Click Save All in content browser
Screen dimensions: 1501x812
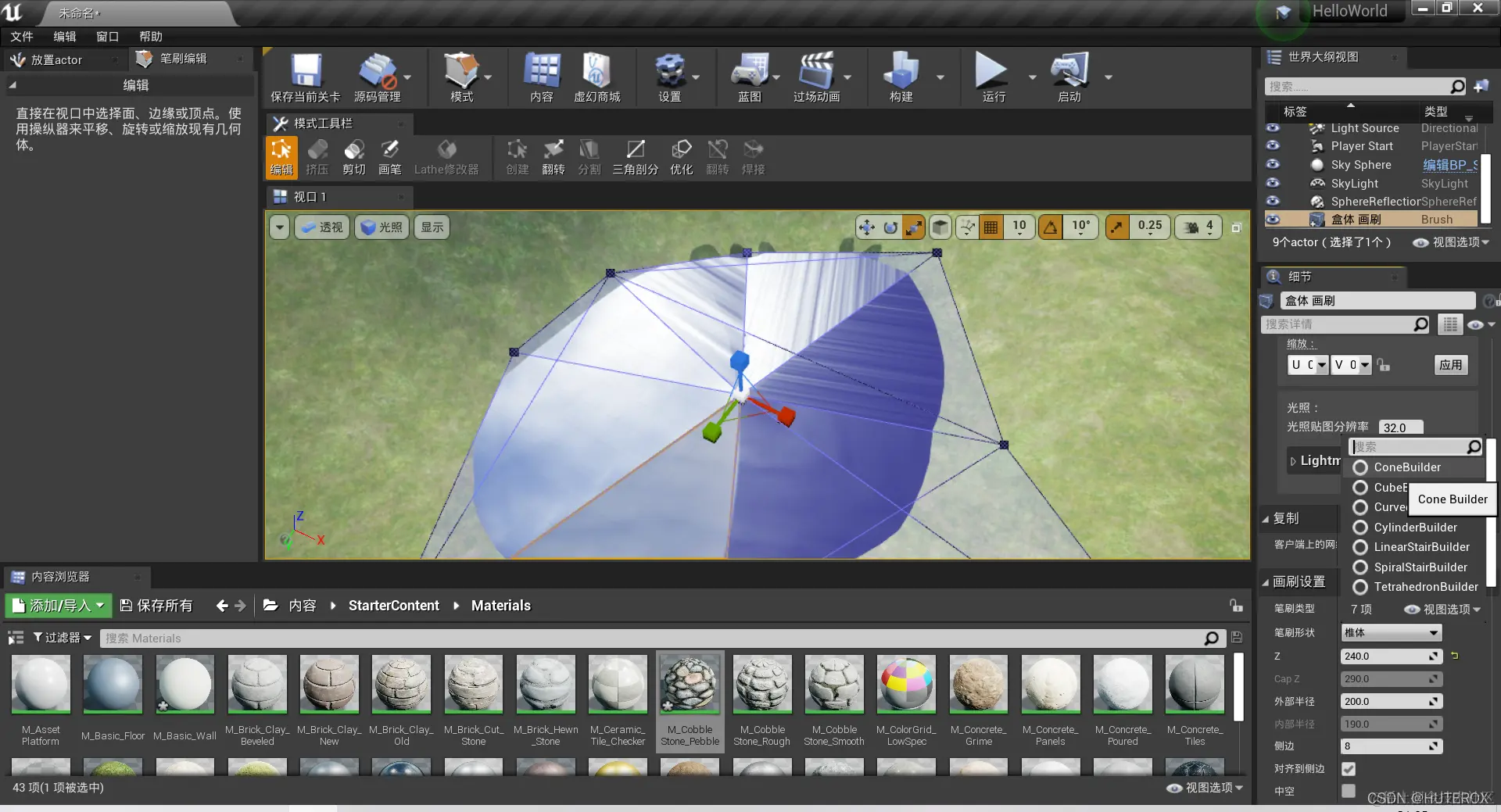tap(156, 606)
